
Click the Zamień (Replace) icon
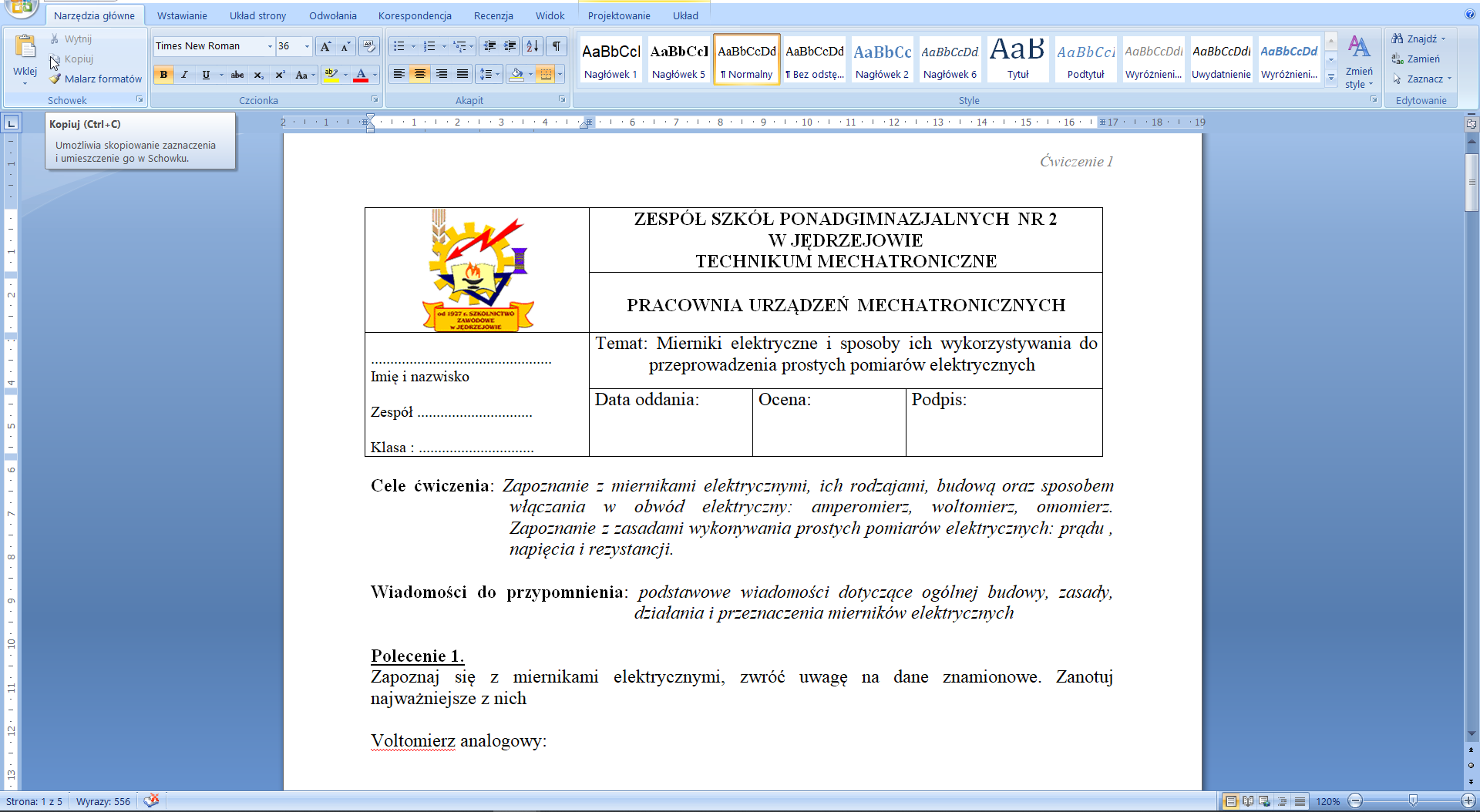(x=1398, y=59)
